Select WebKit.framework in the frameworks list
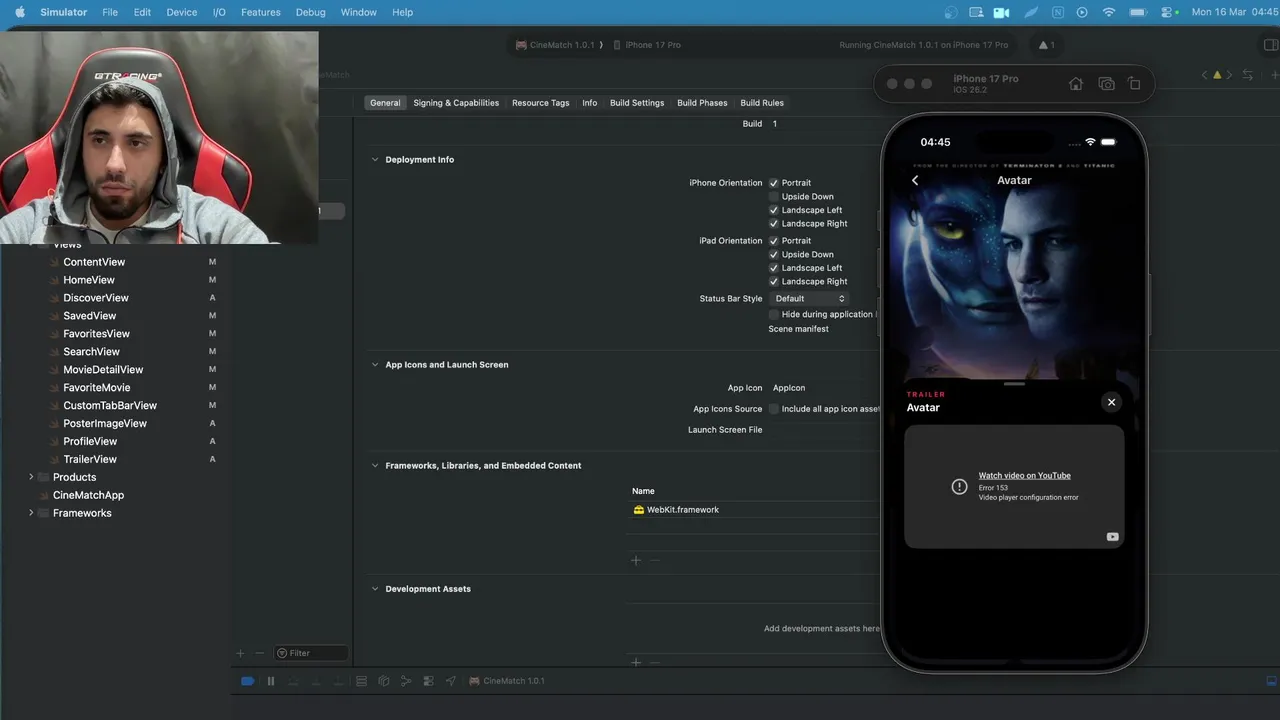 point(683,510)
